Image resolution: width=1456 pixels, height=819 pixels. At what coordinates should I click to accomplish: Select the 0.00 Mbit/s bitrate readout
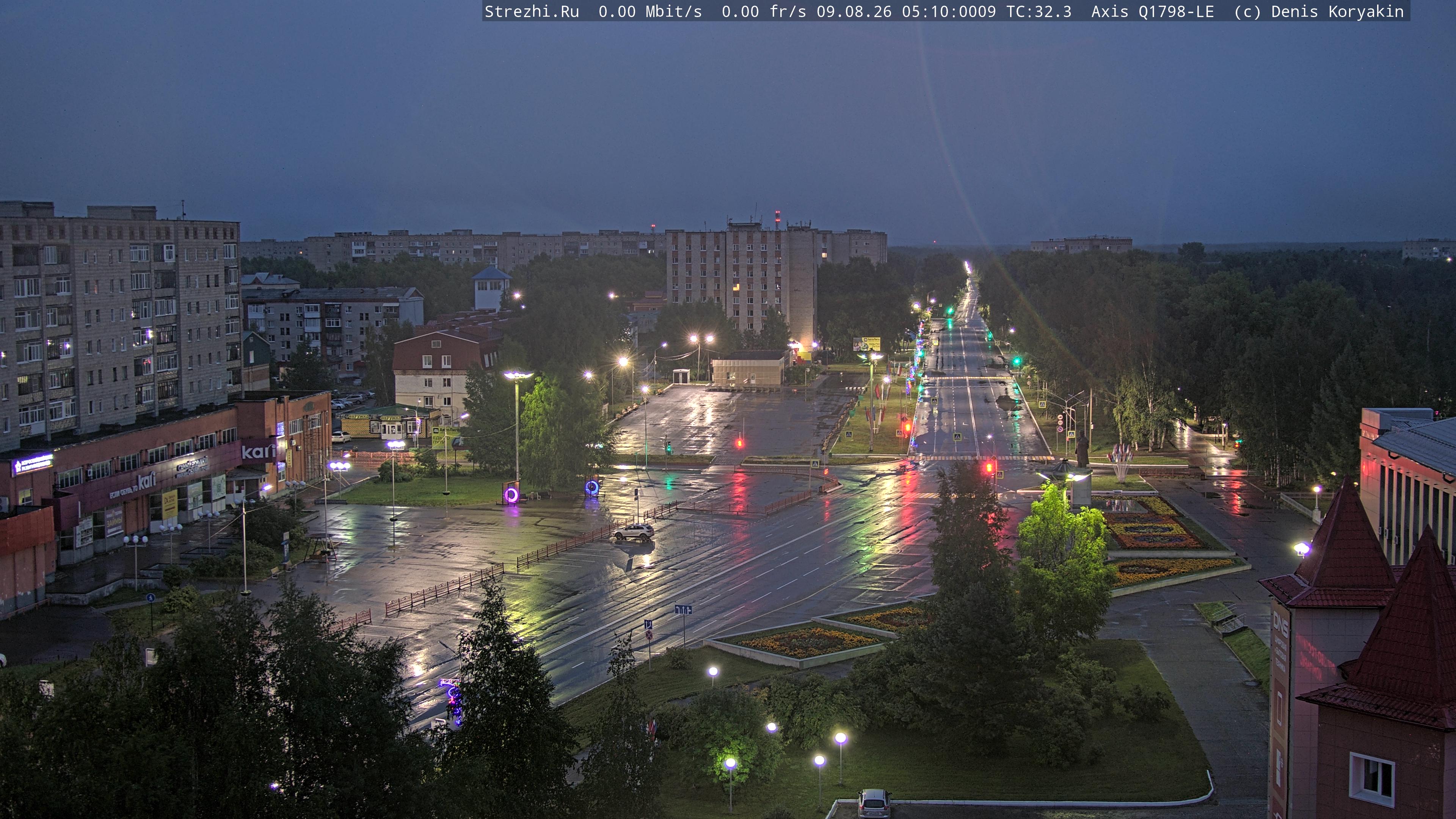[650, 12]
